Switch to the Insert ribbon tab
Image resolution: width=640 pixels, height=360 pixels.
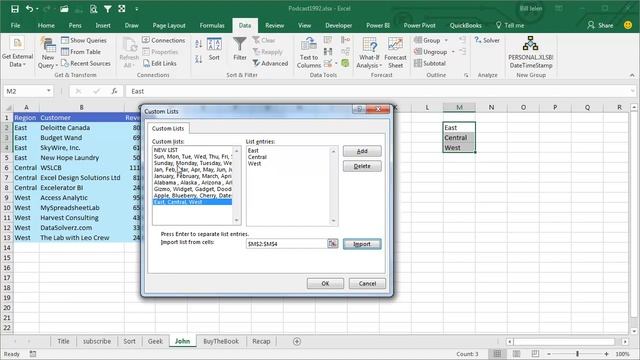pyautogui.click(x=103, y=25)
